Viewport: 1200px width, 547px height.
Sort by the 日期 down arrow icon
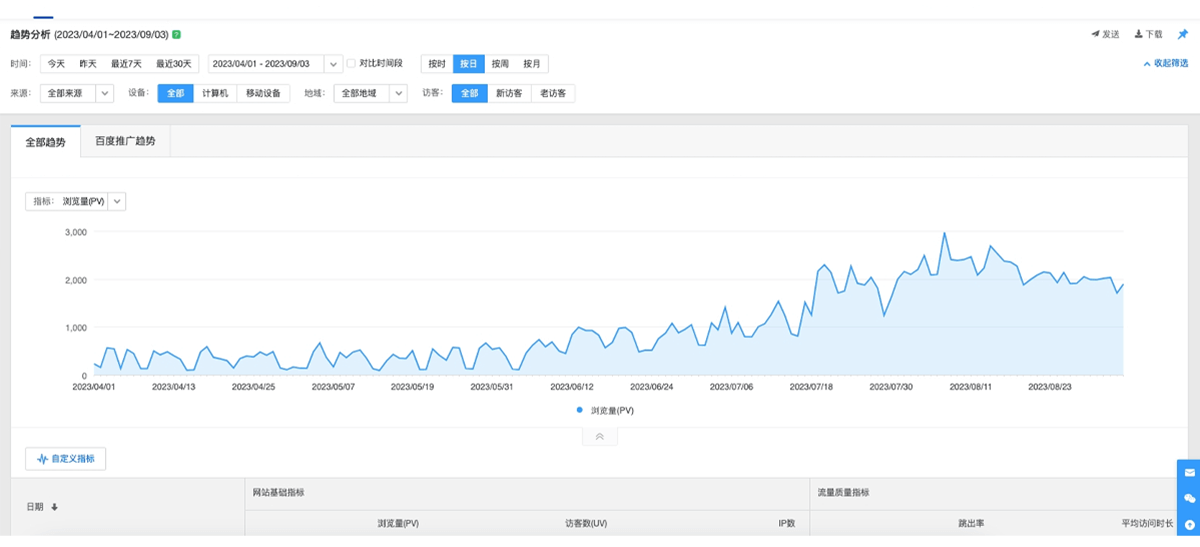click(x=54, y=507)
